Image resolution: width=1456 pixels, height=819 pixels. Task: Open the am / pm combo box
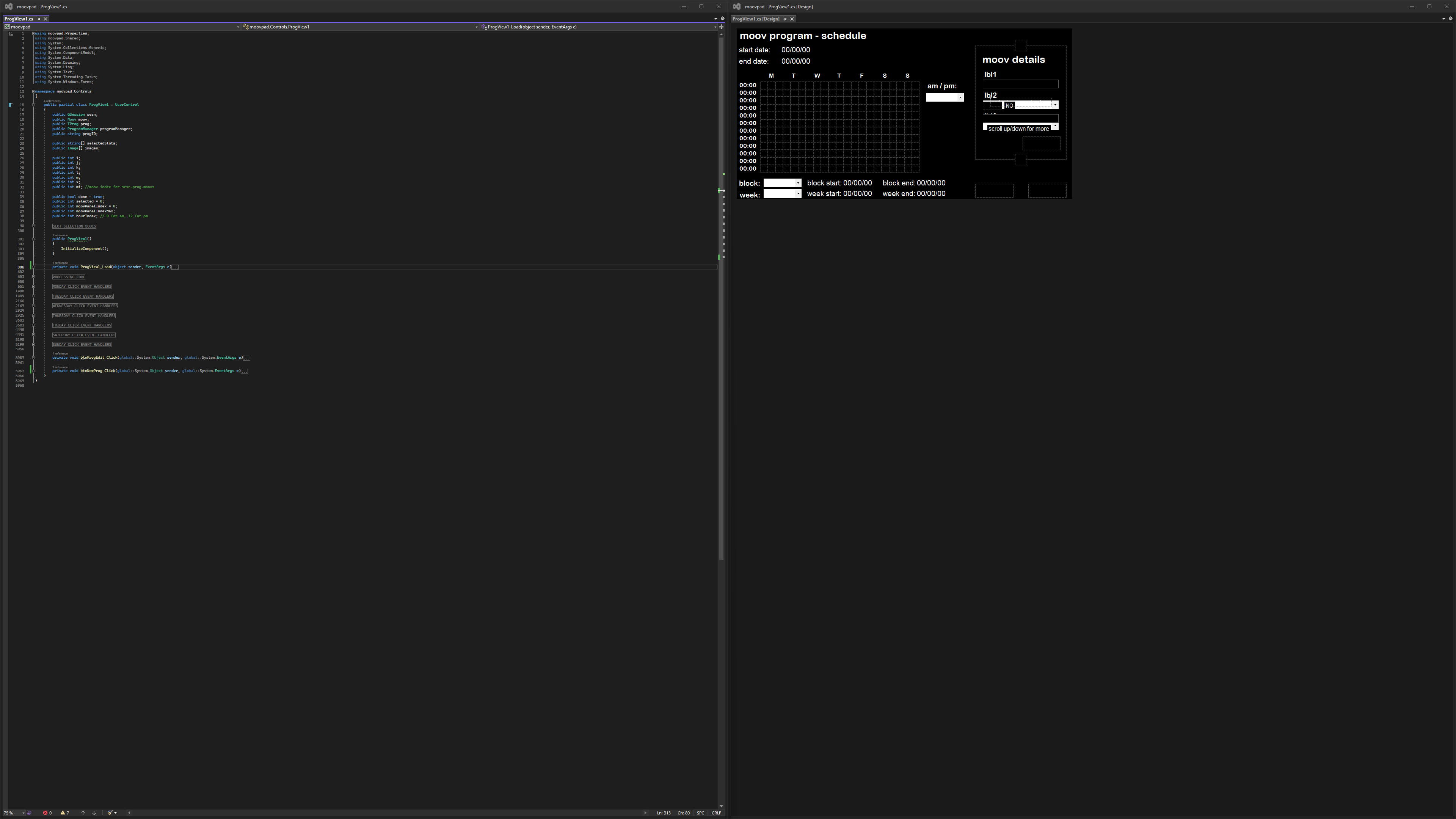(945, 97)
